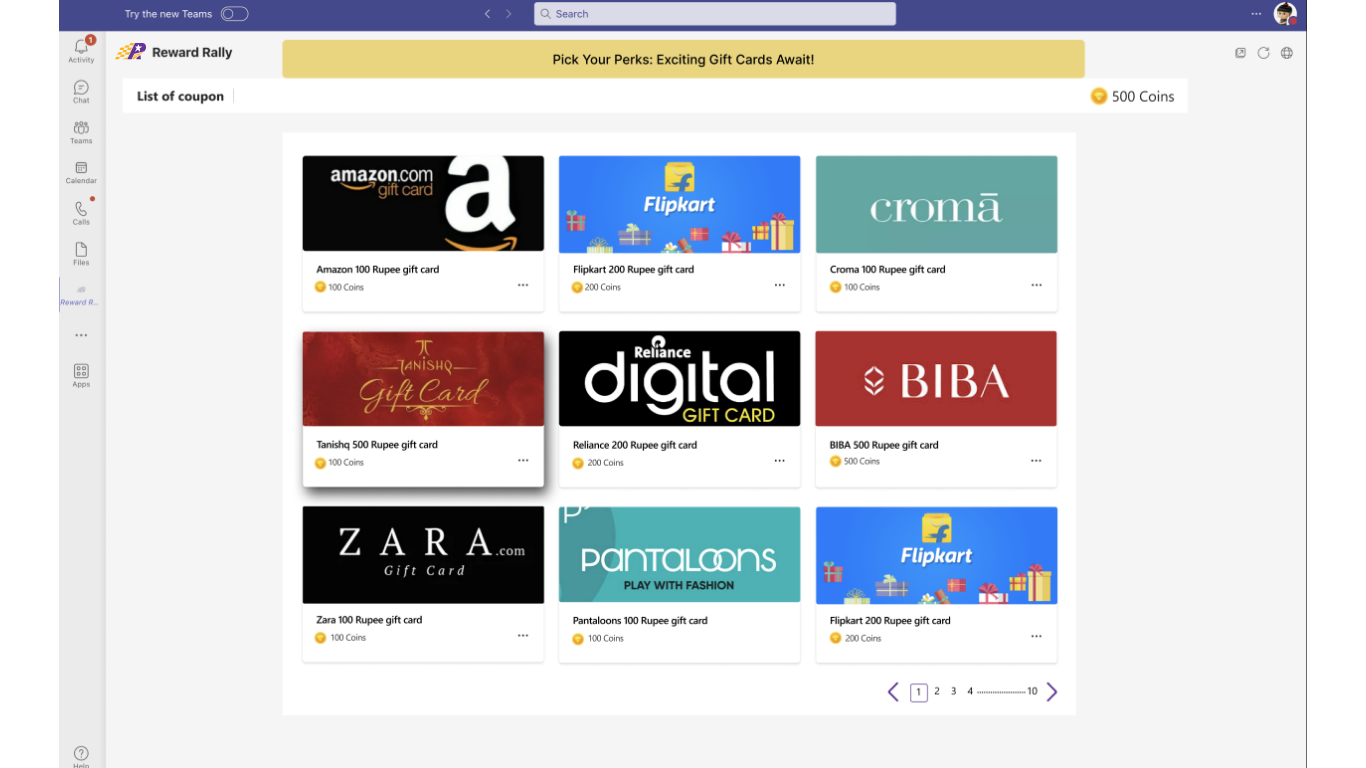
Task: Show more apps ellipsis in sidebar
Action: [81, 335]
